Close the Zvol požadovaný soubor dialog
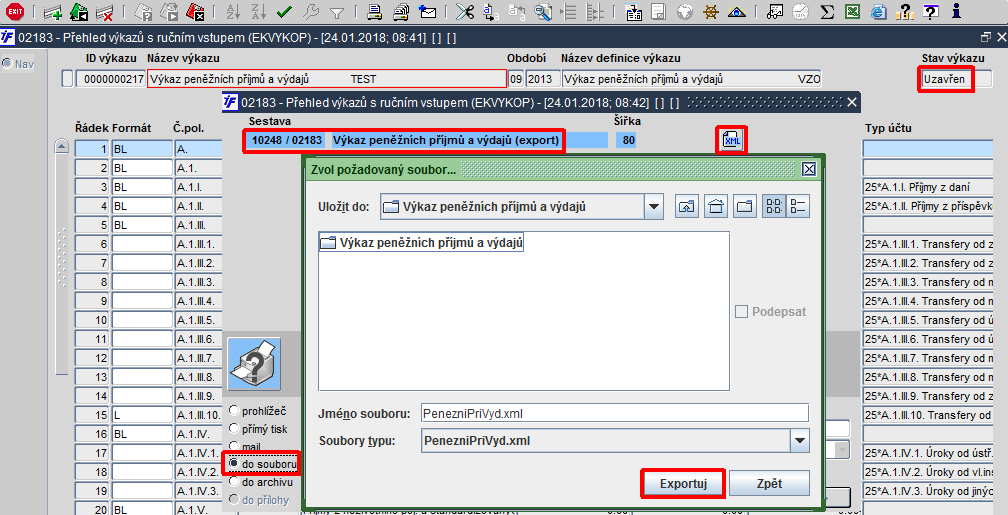Screen dimensions: 1008x515 [809, 169]
